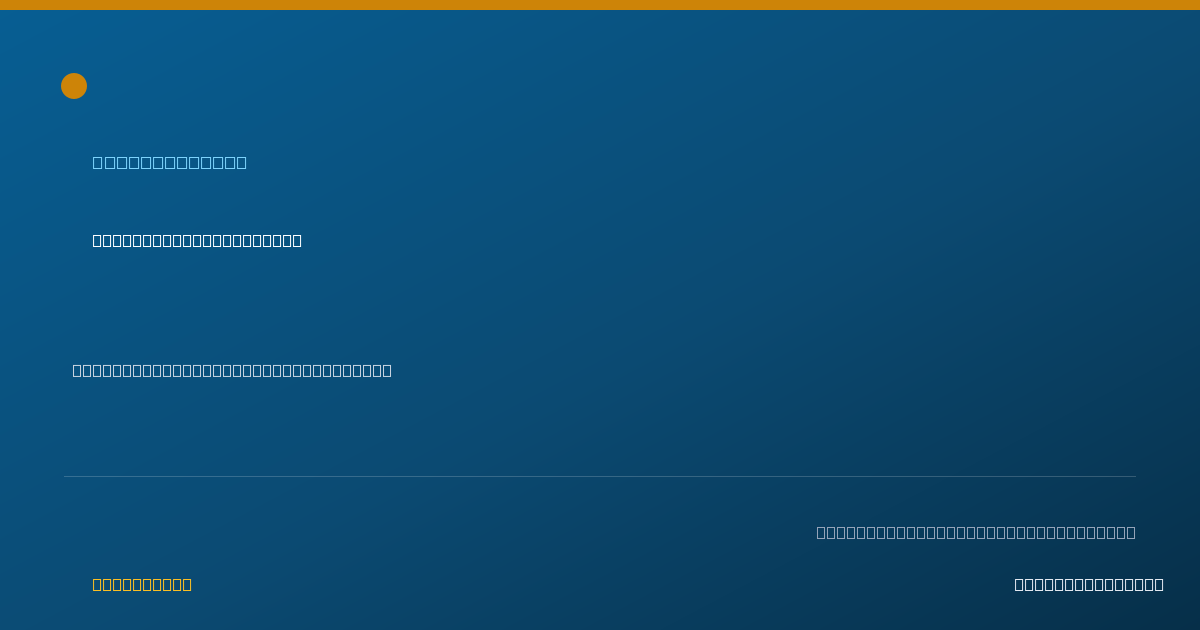Click the thin horizontal divider line
The image size is (1200, 630).
click(x=600, y=476)
